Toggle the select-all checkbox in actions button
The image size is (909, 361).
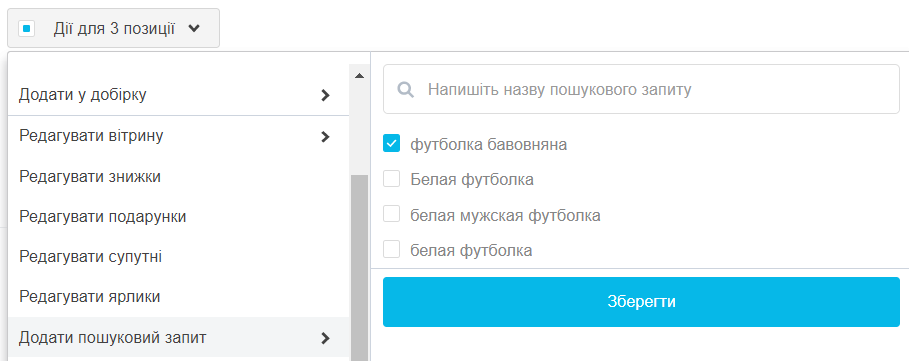[x=27, y=28]
